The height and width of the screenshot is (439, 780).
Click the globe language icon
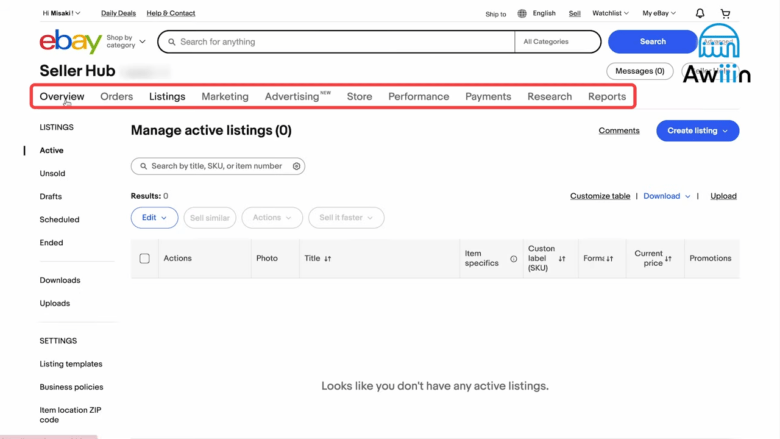522,13
